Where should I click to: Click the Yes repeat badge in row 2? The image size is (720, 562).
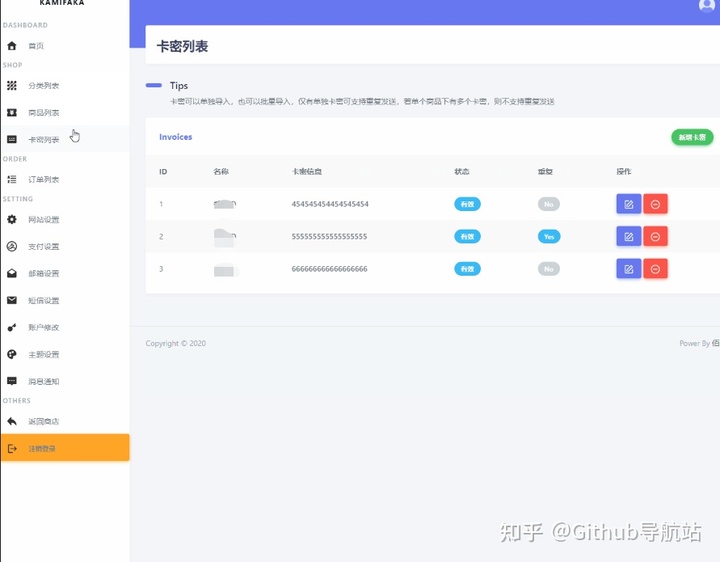click(549, 236)
